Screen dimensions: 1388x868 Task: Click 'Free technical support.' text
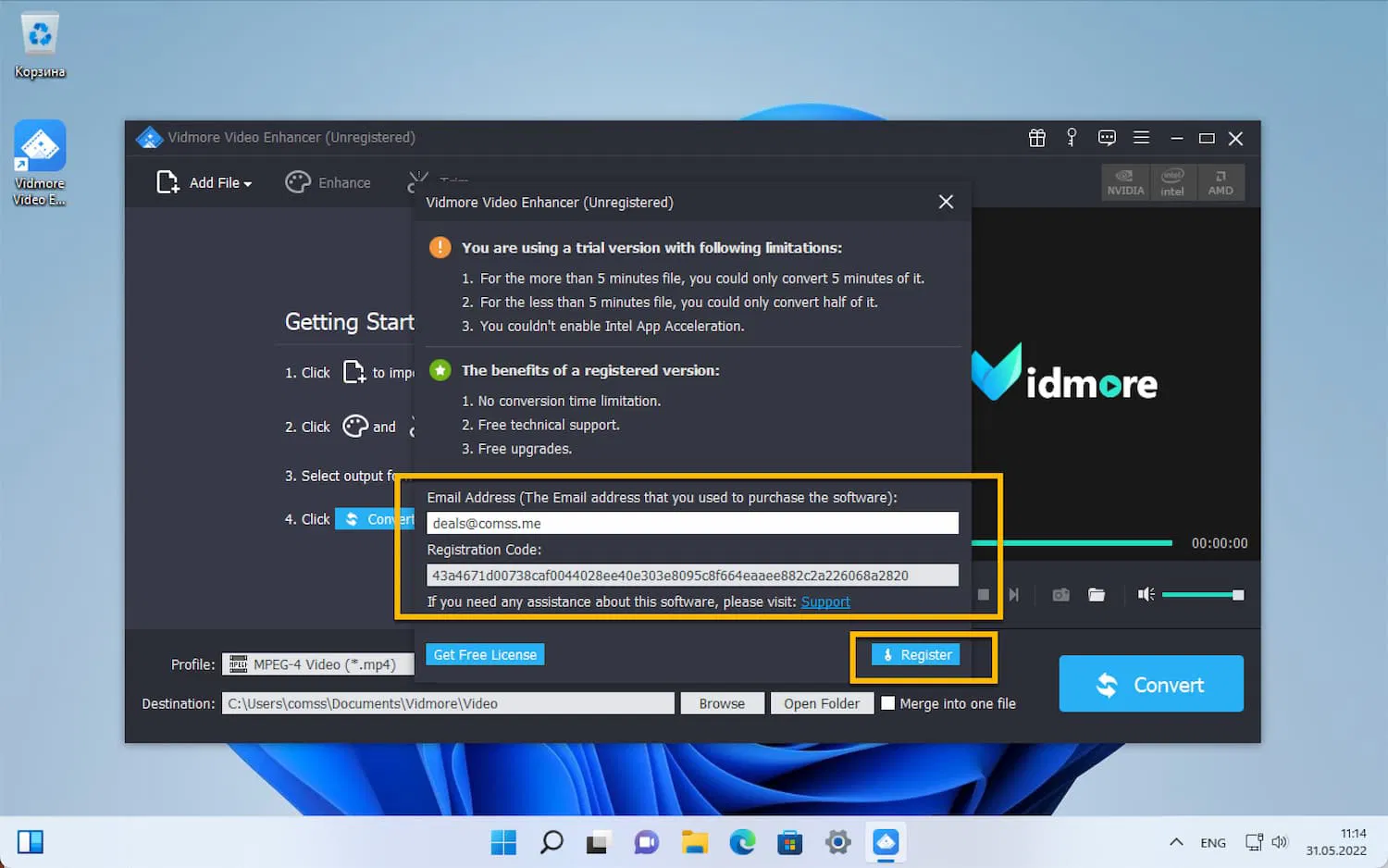[549, 425]
